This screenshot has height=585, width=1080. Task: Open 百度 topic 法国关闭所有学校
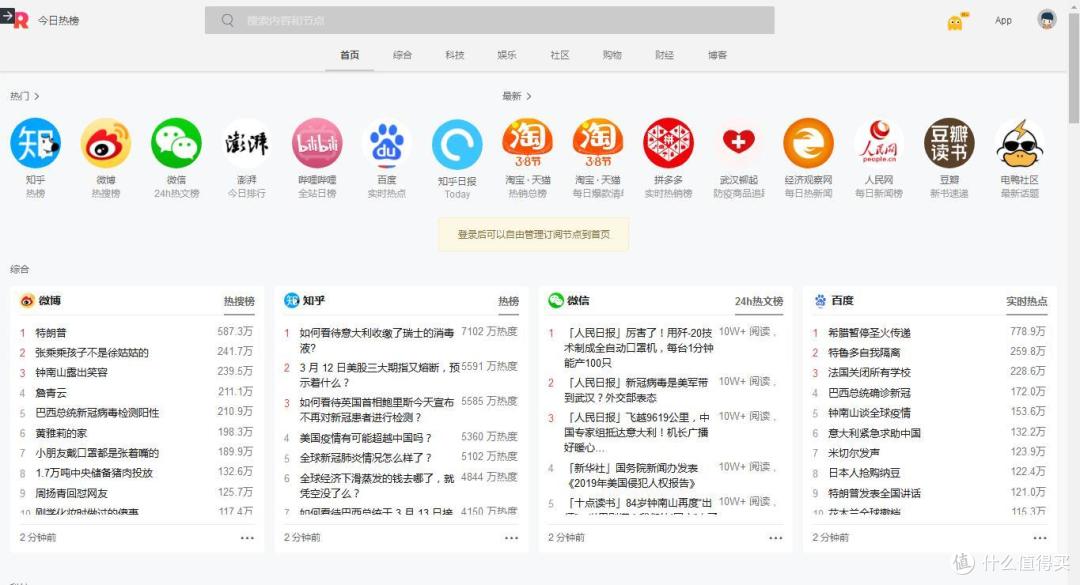(869, 372)
